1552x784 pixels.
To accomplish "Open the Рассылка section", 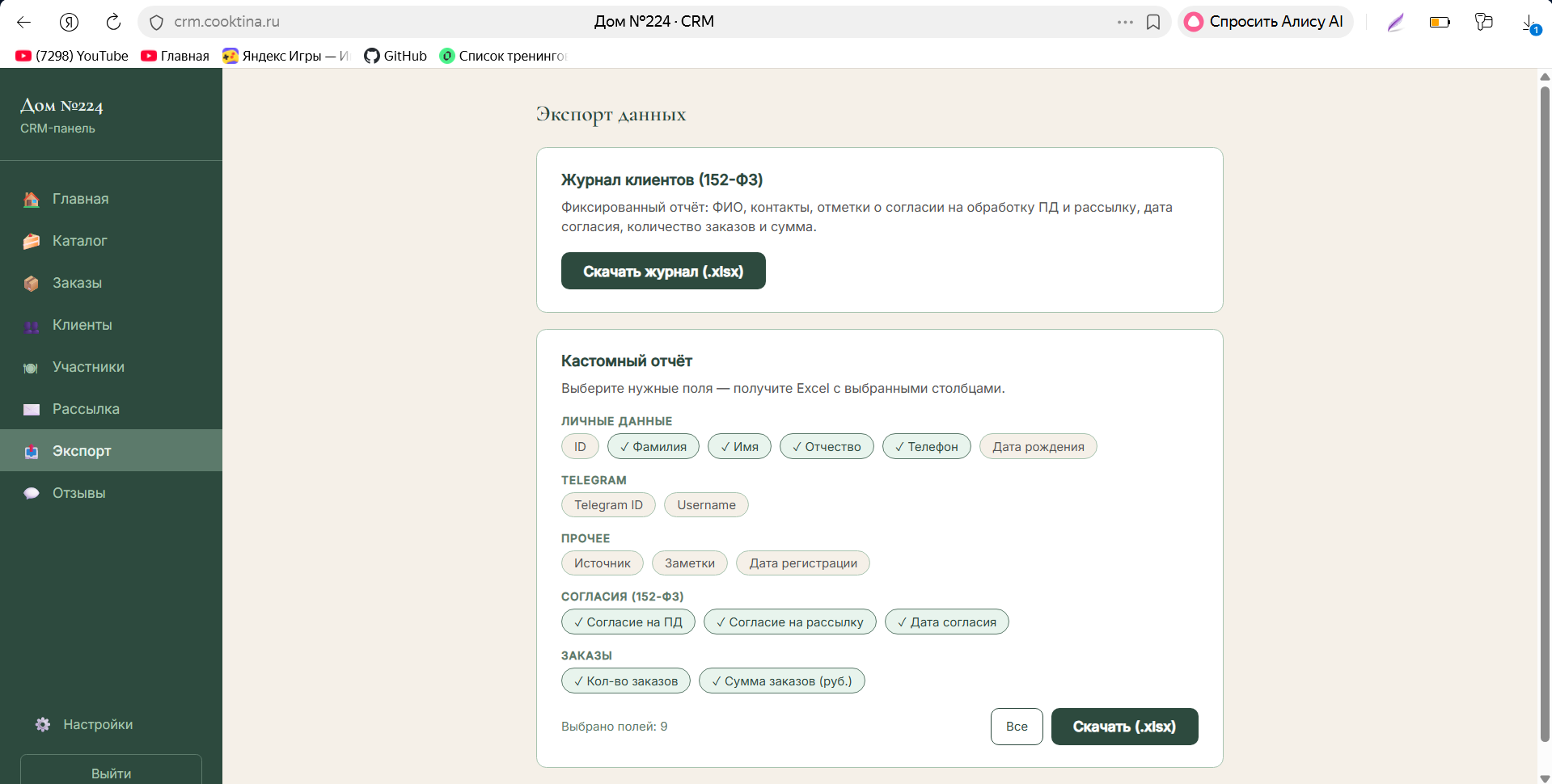I will coord(111,409).
